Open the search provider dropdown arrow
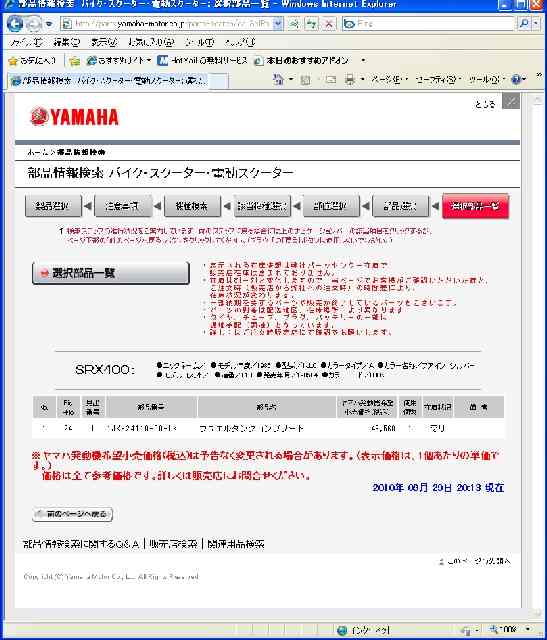Image resolution: width=547 pixels, height=640 pixels. click(536, 24)
